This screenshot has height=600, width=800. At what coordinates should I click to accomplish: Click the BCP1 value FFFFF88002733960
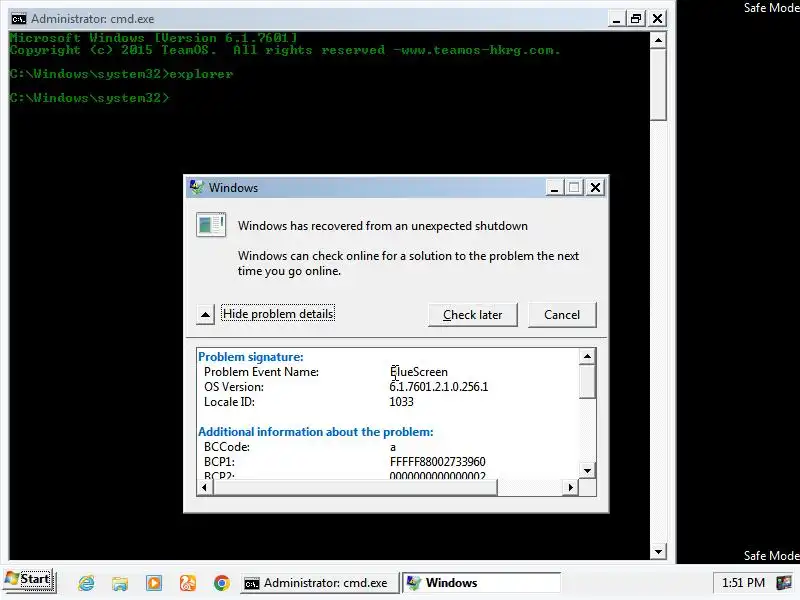click(x=437, y=462)
